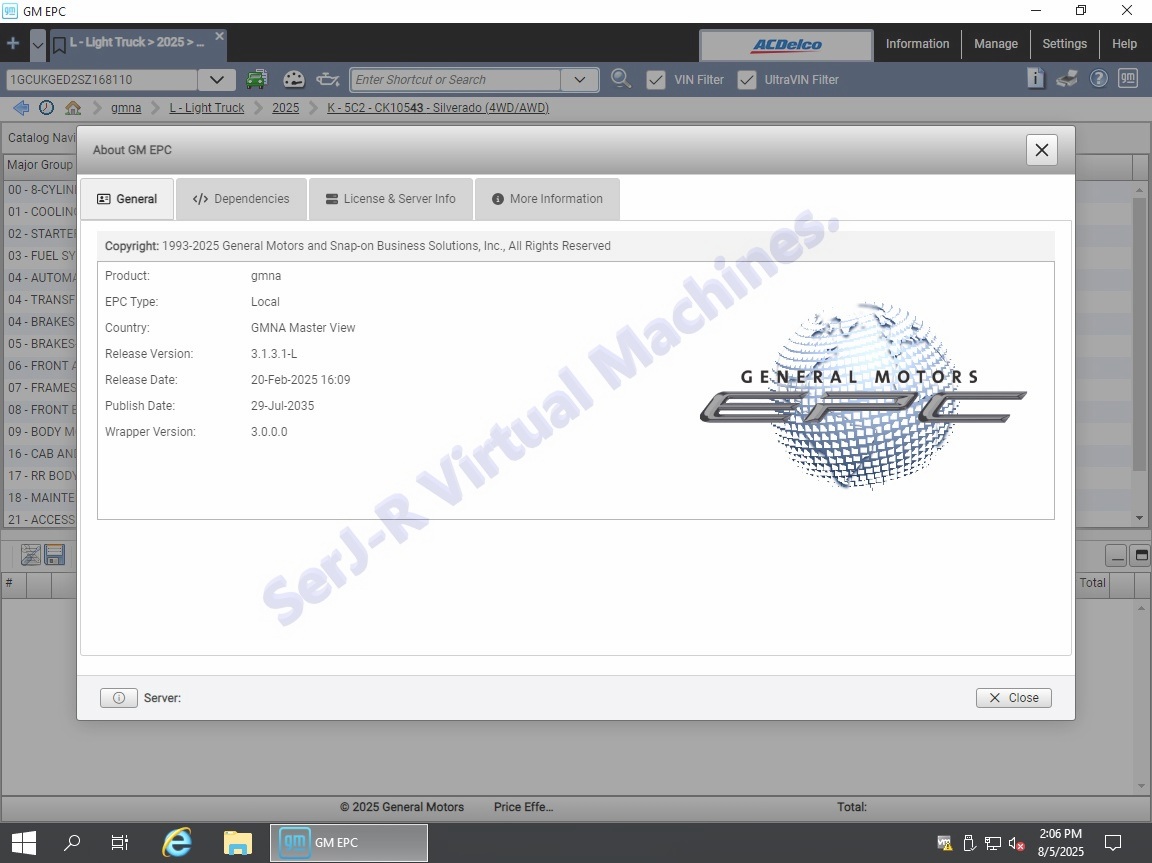Close About GM EPC with X button
The image size is (1152, 863).
[1041, 150]
